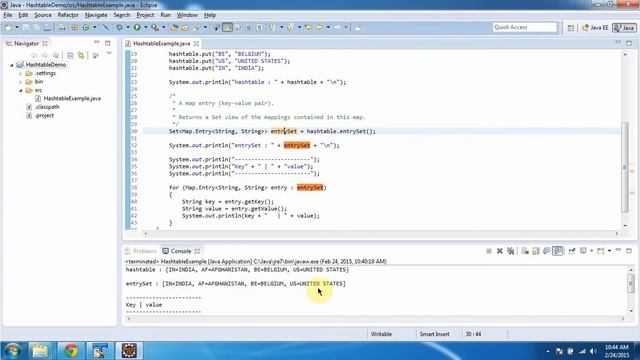This screenshot has width=640, height=360.
Task: Open Google Chrome from taskbar
Action: pos(71,351)
